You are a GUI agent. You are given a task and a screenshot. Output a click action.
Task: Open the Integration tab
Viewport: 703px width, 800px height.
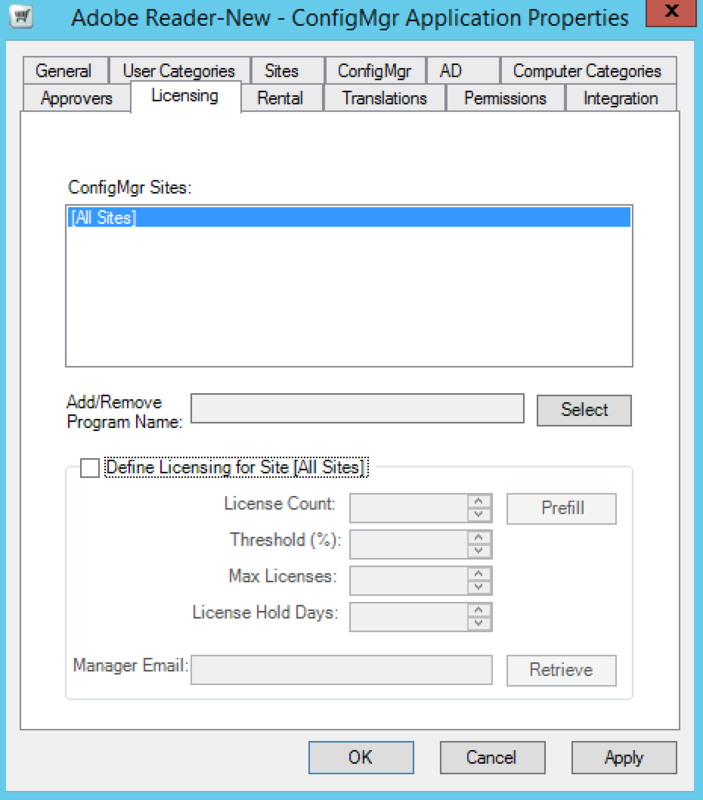(620, 98)
